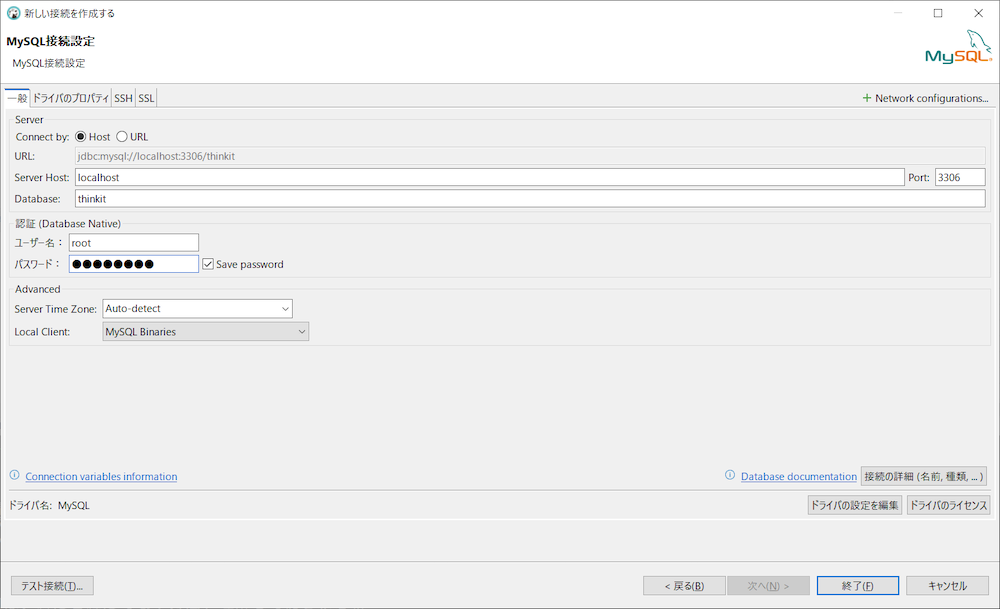1000x609 pixels.
Task: Maximize the connection dialog window
Action: [x=938, y=13]
